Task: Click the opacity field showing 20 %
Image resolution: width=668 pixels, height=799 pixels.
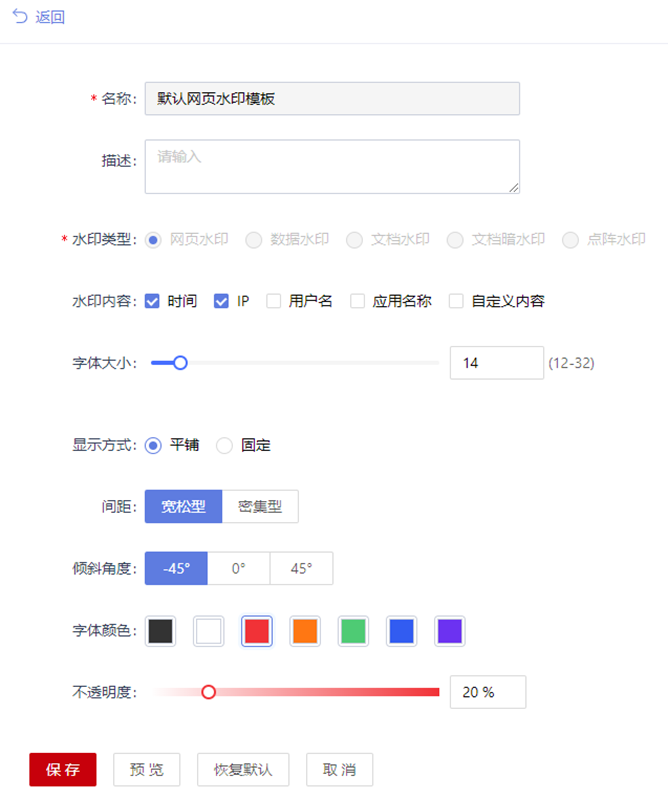Action: 488,692
